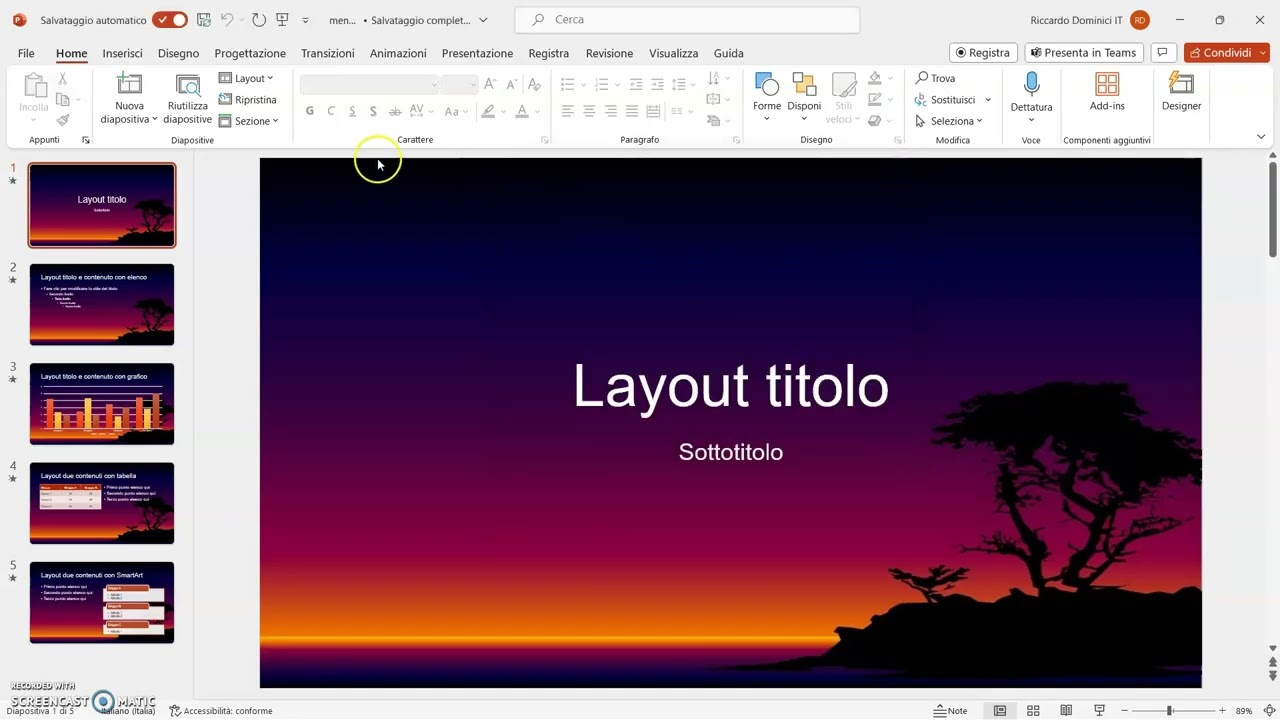
Task: Open the customize quick access toolbar dropdown
Action: tap(305, 20)
